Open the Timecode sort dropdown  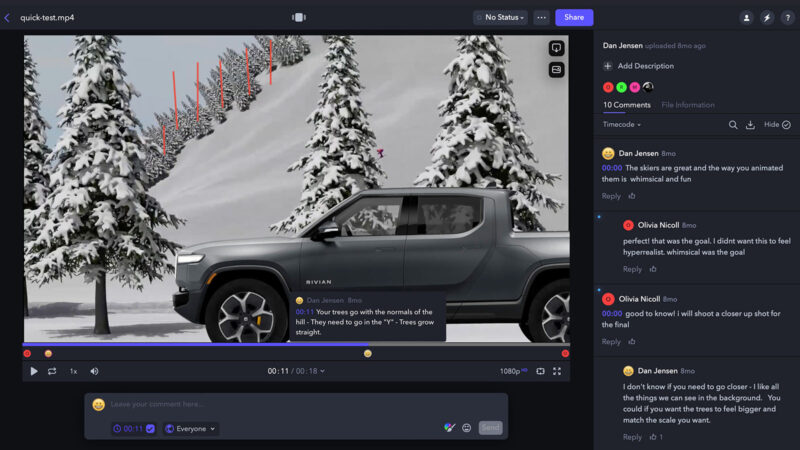pos(621,124)
